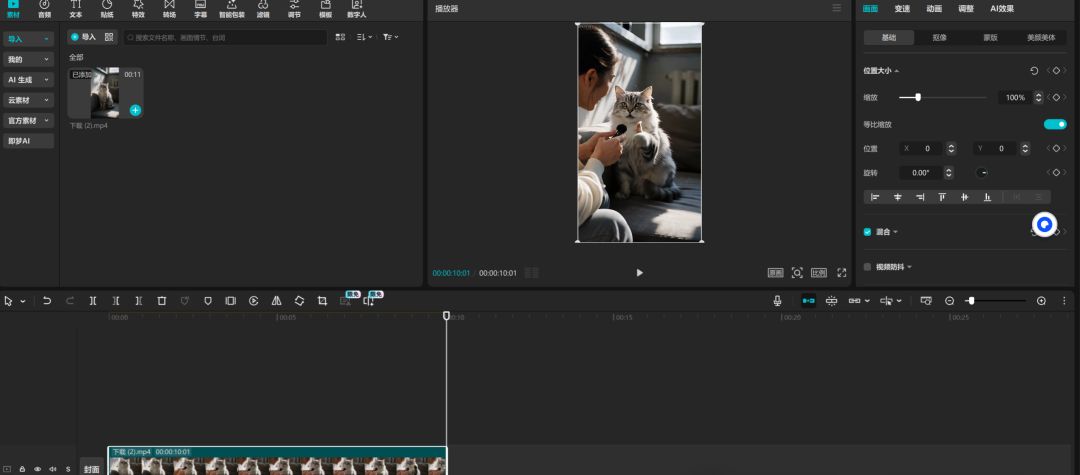Open the 文本 text panel
Image resolution: width=1080 pixels, height=475 pixels.
click(76, 9)
